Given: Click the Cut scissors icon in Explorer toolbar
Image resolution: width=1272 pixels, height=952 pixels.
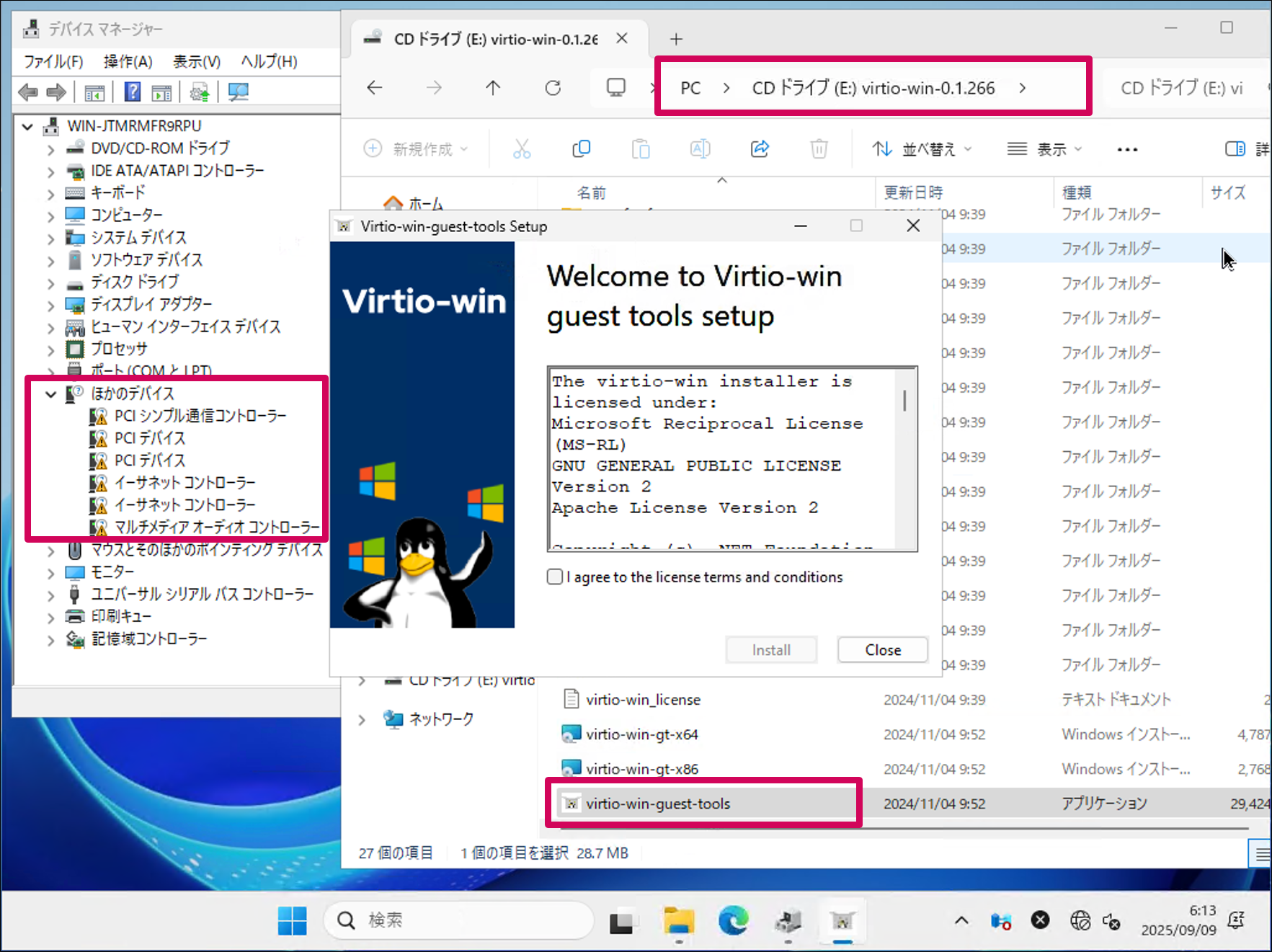Looking at the screenshot, I should click(522, 148).
